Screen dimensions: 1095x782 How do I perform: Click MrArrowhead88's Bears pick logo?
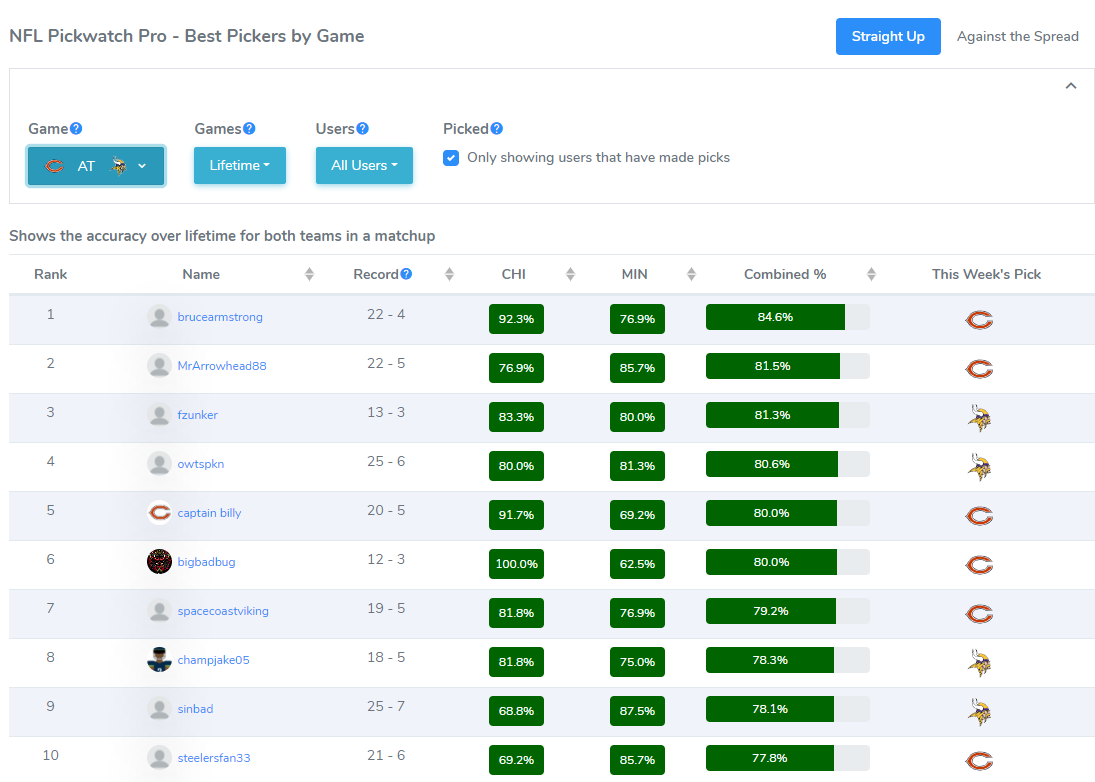tap(979, 369)
